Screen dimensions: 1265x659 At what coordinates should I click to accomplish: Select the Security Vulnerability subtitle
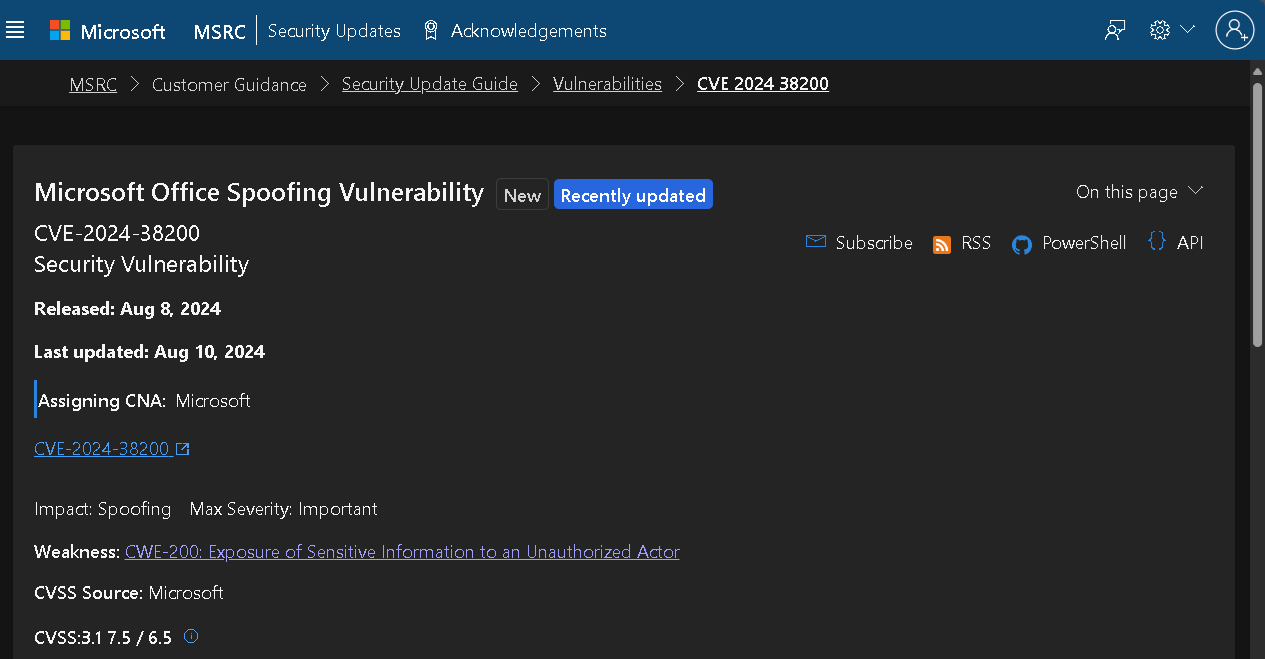[141, 264]
